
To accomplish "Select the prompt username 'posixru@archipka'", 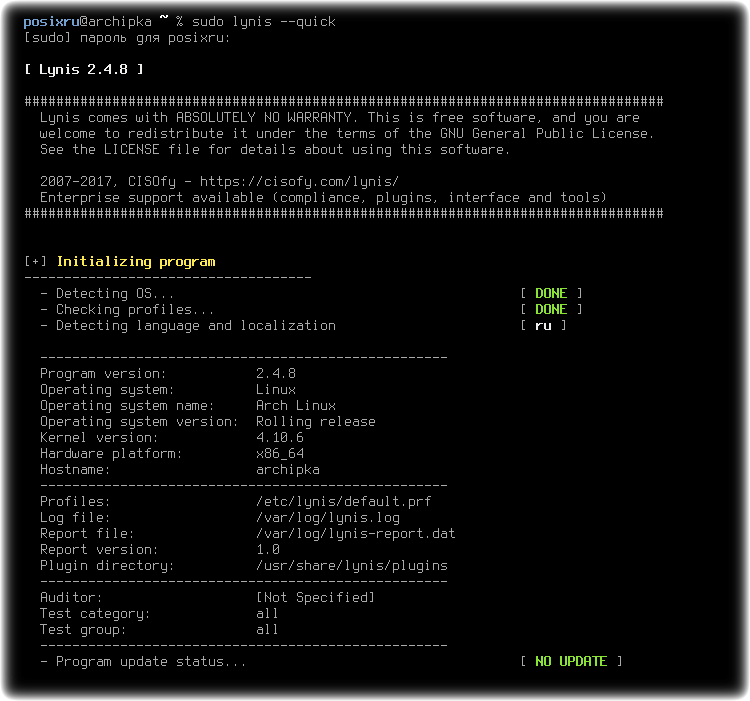I will click(x=88, y=22).
